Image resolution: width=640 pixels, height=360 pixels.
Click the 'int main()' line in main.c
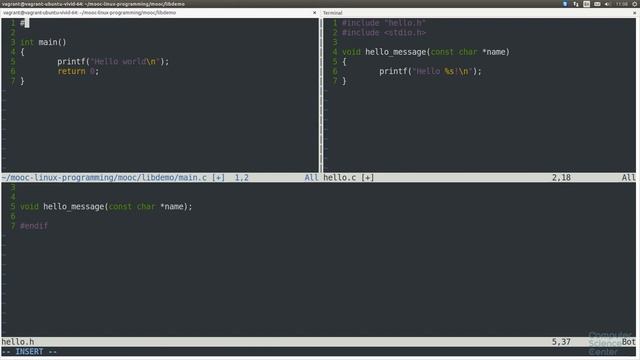(43, 42)
